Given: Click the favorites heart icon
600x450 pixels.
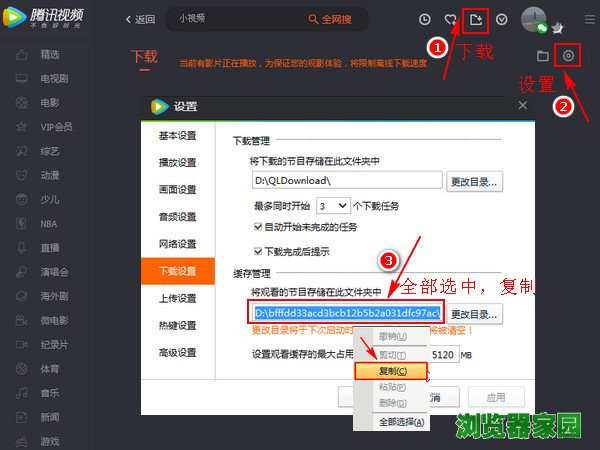Looking at the screenshot, I should pyautogui.click(x=451, y=19).
